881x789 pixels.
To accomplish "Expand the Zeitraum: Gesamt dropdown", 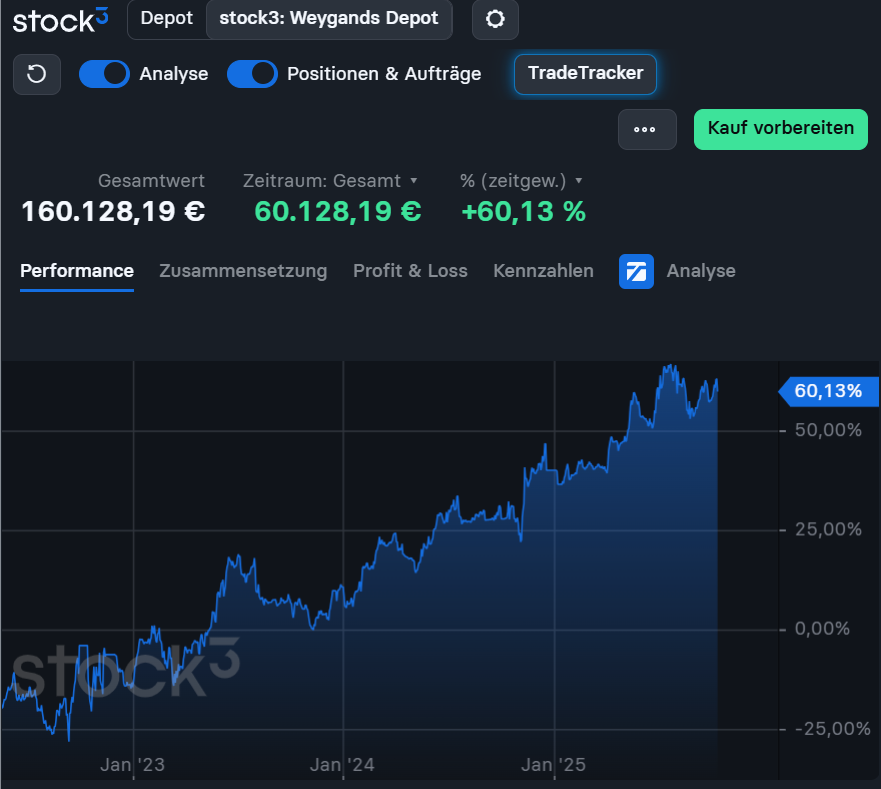I will pyautogui.click(x=330, y=181).
